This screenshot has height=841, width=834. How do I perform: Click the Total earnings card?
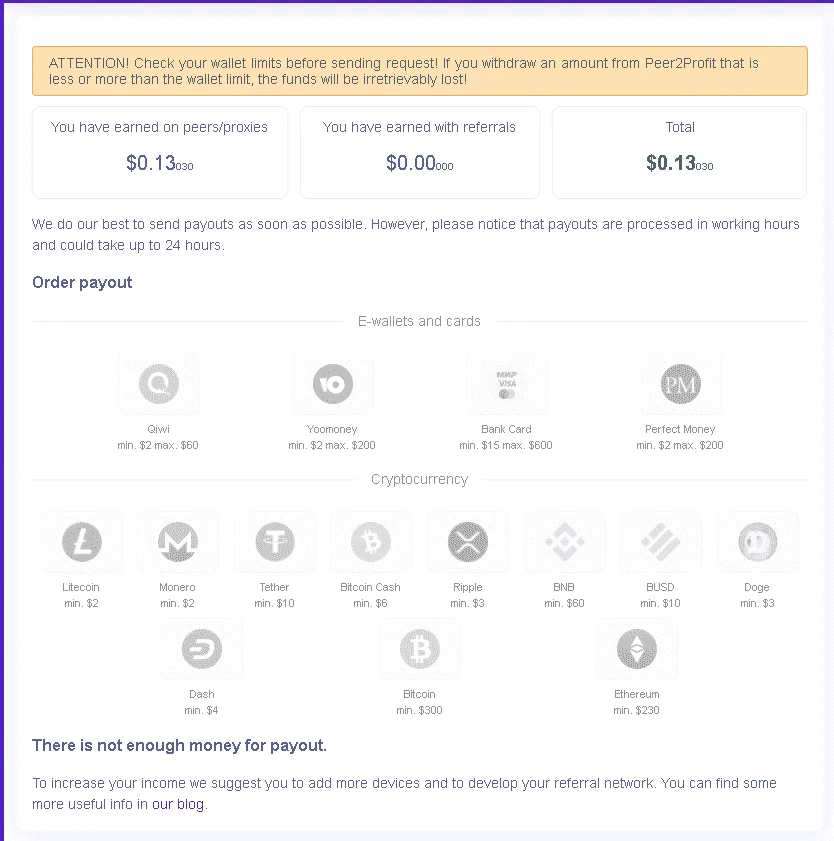(x=680, y=152)
